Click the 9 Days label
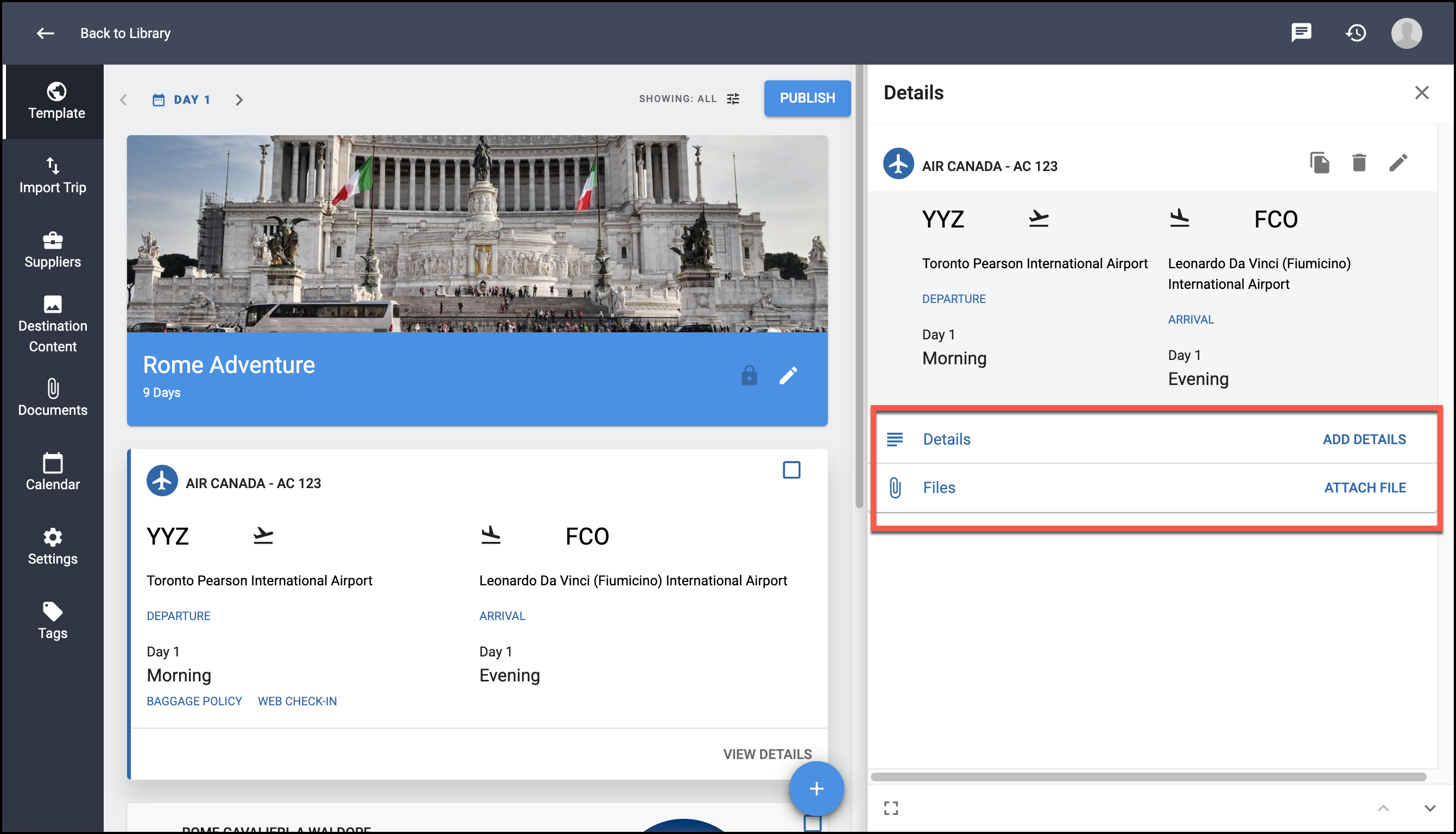This screenshot has width=1456, height=834. pos(161,393)
